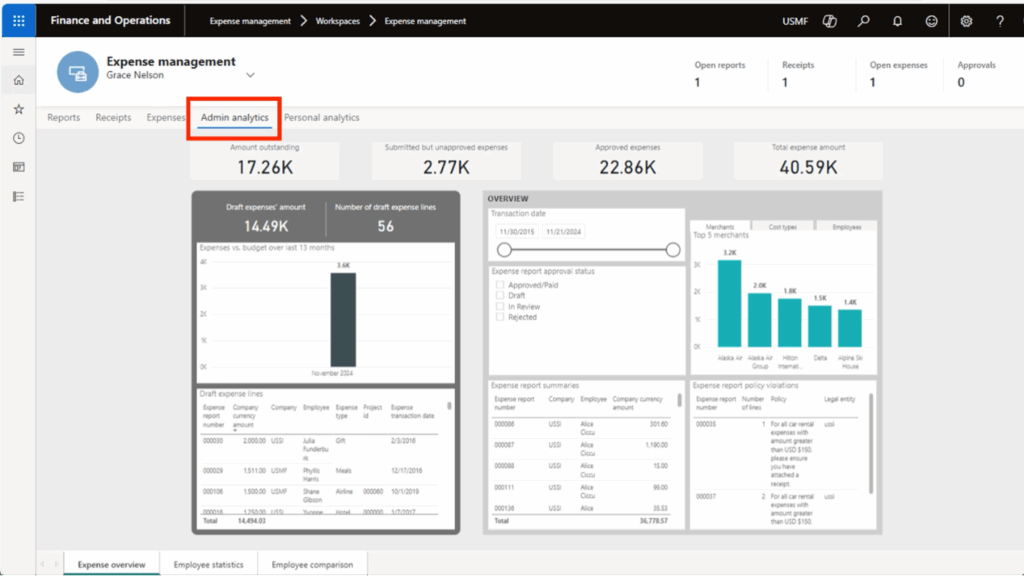Open the search magnifier icon
The height and width of the screenshot is (577, 1024).
863,21
